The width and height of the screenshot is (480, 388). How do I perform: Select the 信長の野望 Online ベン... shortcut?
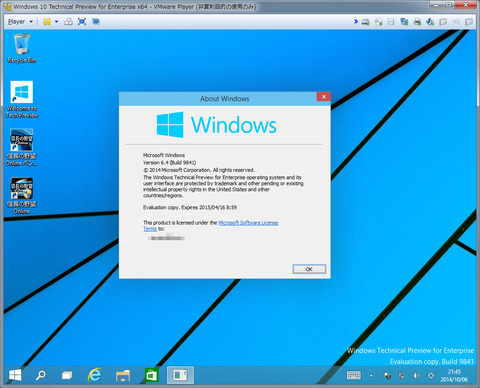click(21, 147)
